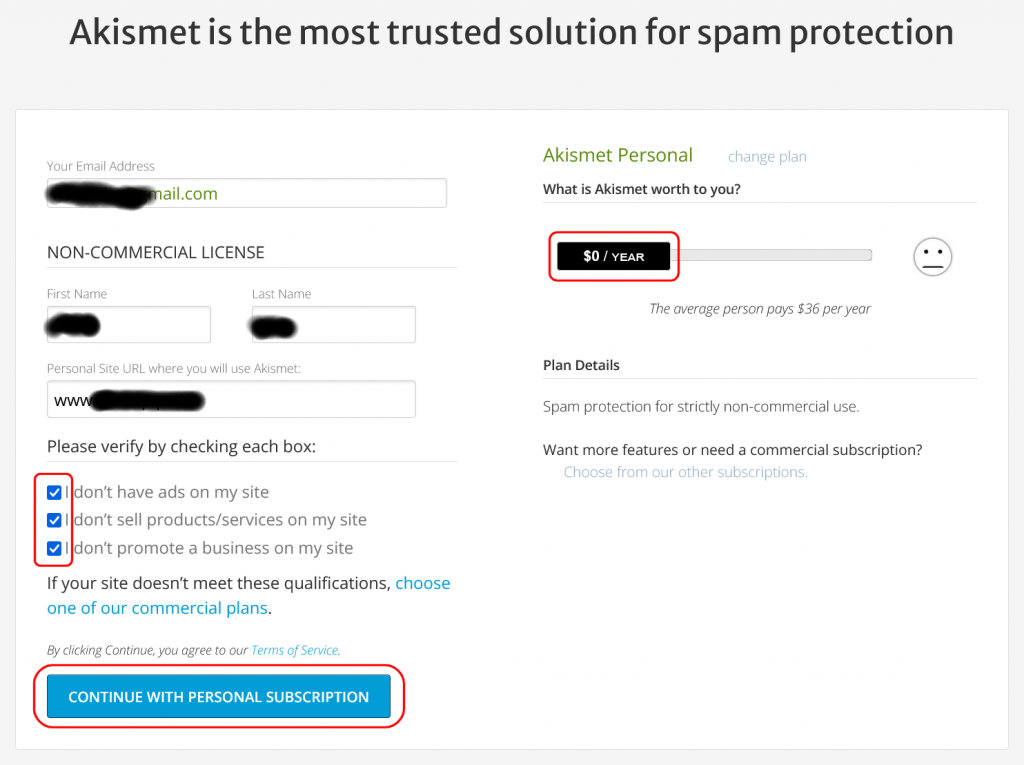1024x765 pixels.
Task: Click the "I don't sell products/services" label
Action: [216, 520]
